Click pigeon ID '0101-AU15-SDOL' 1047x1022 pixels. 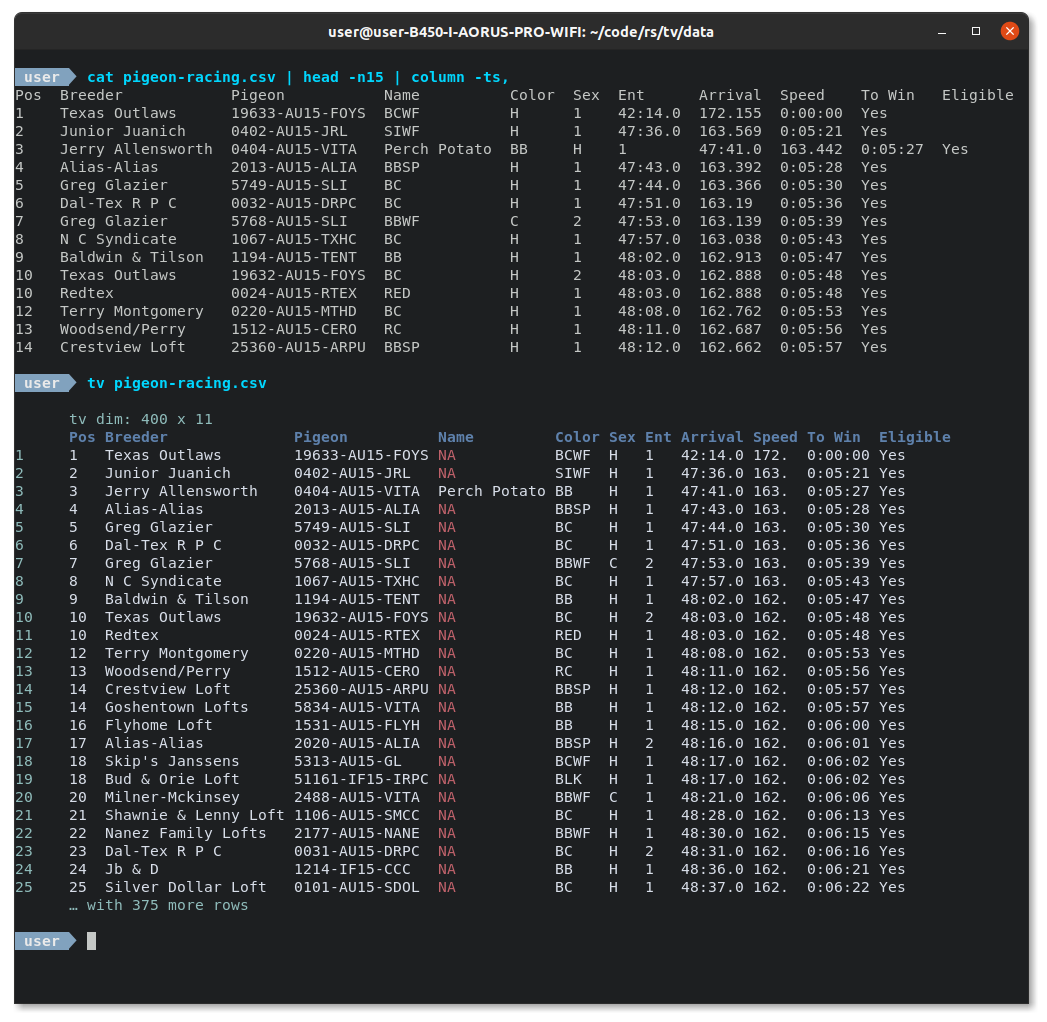[x=357, y=888]
